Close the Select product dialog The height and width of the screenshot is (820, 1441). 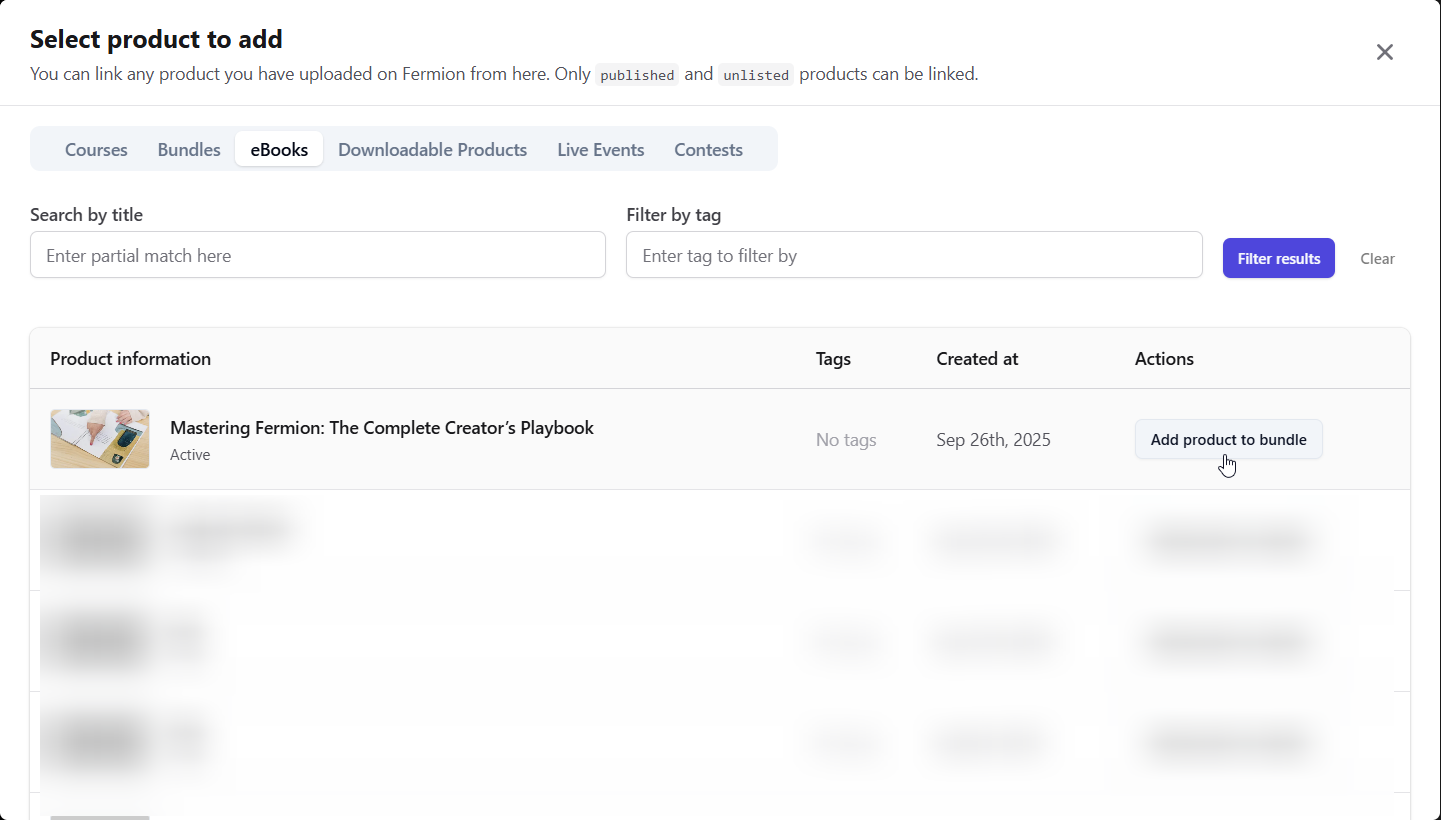click(1384, 52)
